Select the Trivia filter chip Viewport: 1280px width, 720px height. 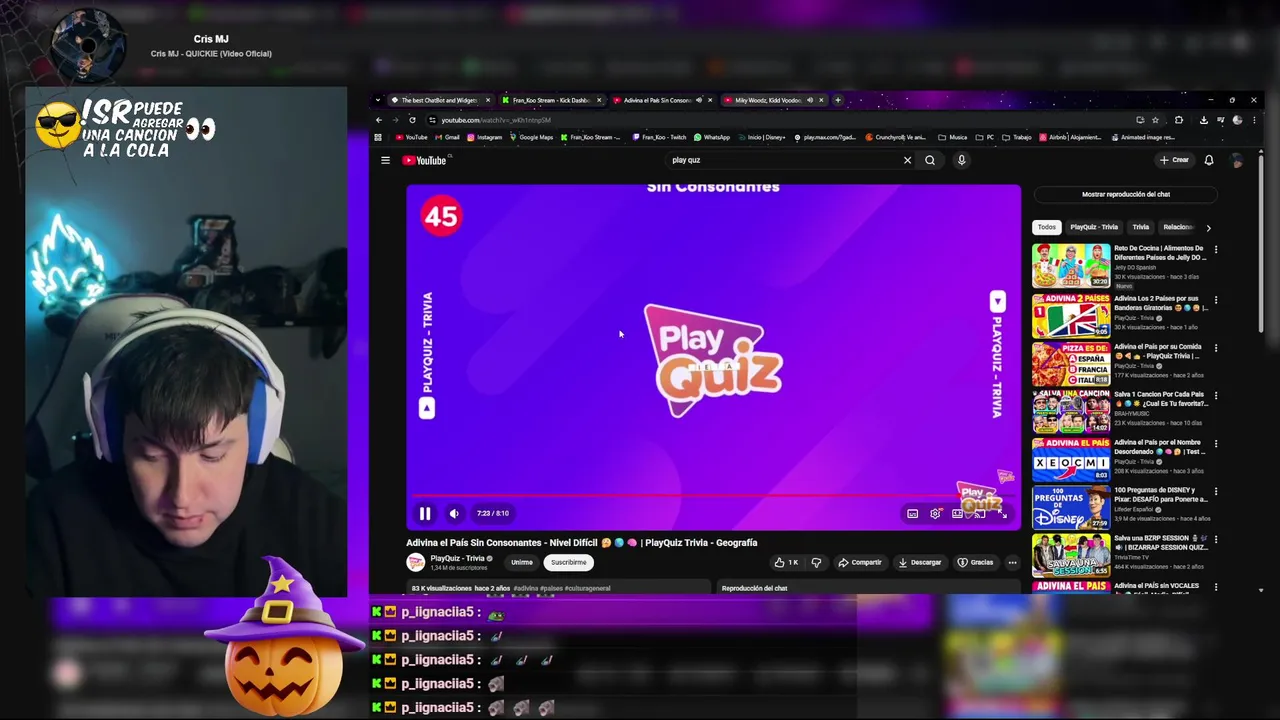1140,227
